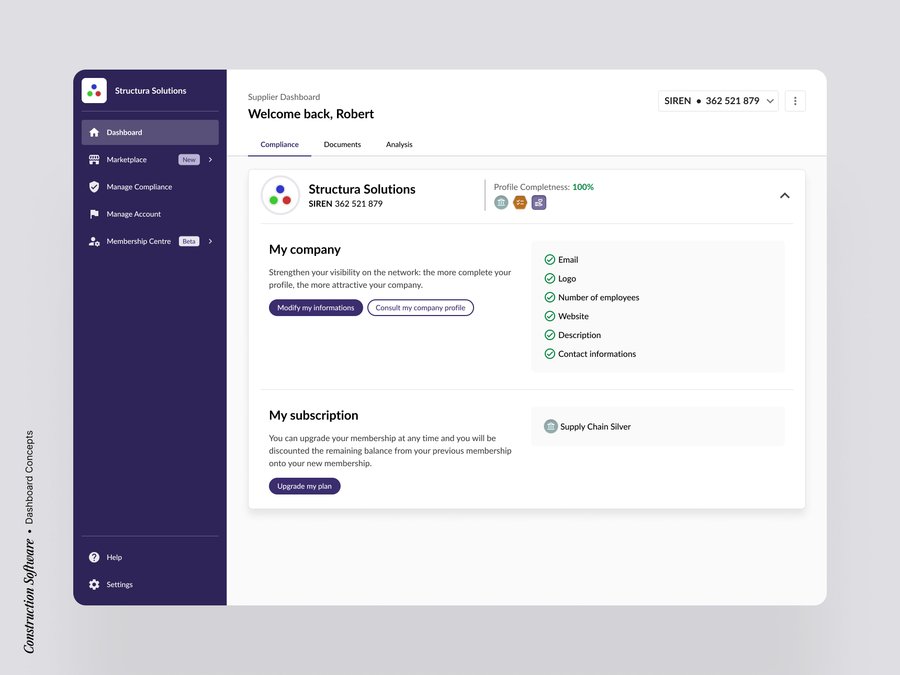Open the three-dot more options menu
Image resolution: width=900 pixels, height=675 pixels.
(795, 101)
